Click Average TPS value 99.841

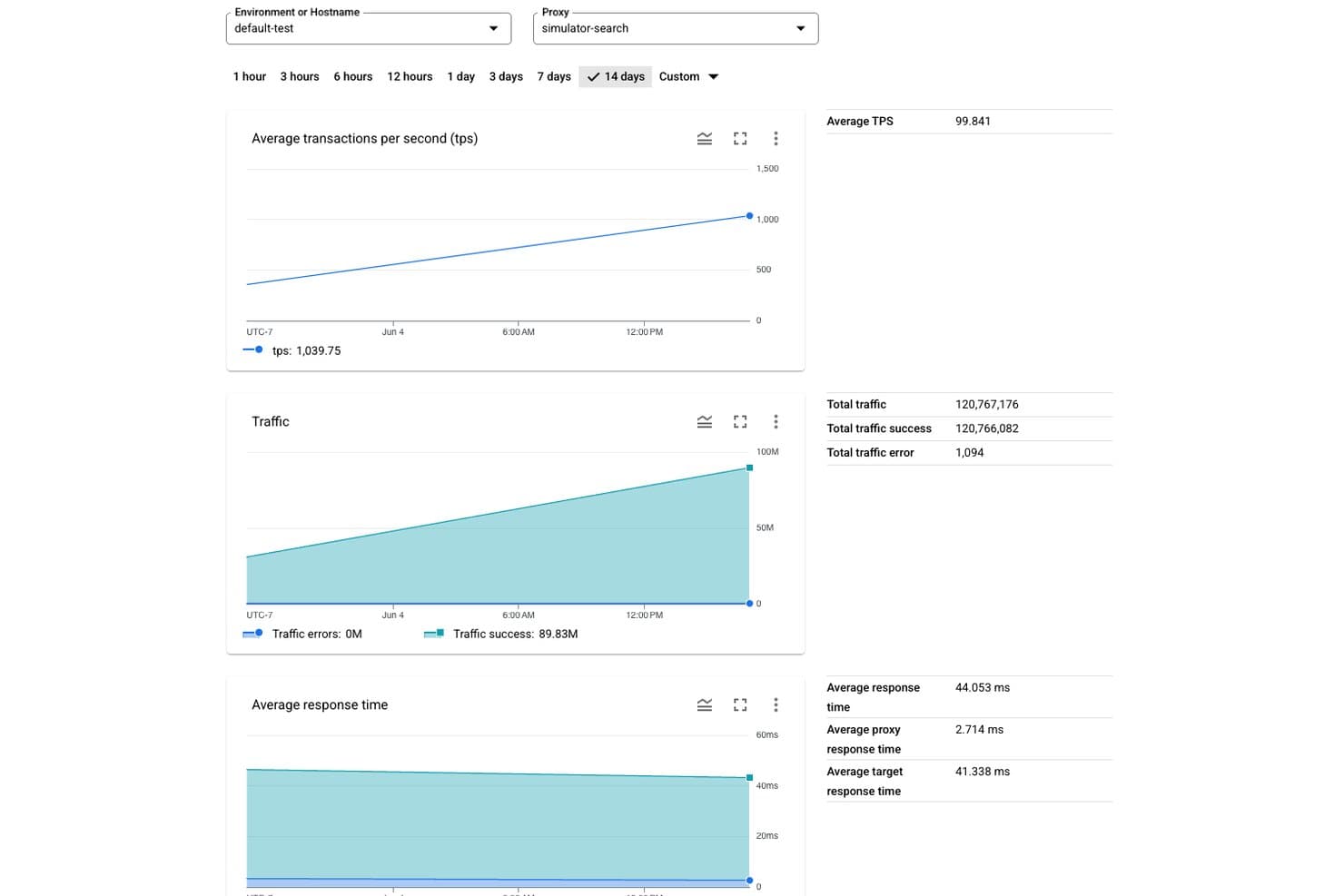pos(973,122)
